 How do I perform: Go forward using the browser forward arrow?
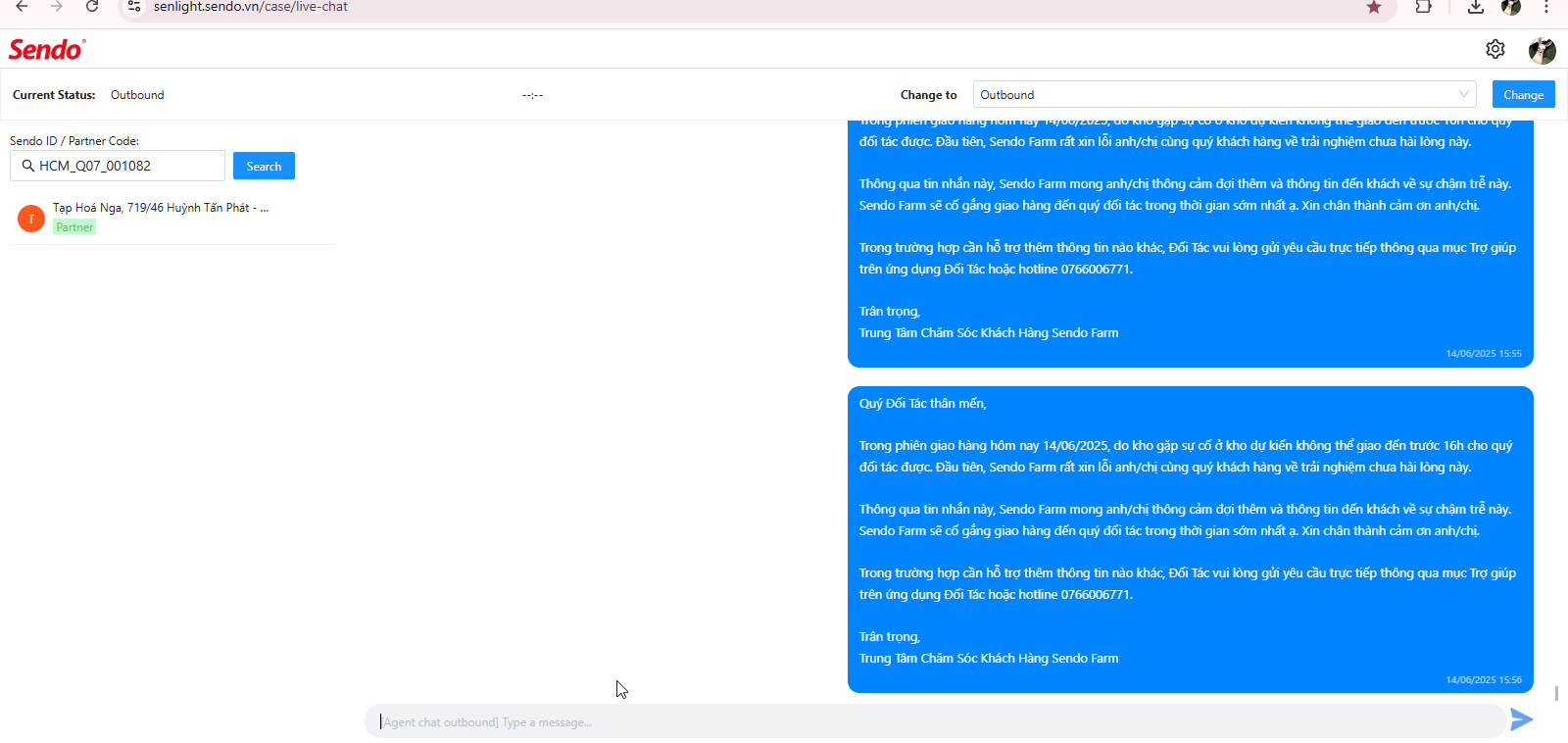[x=57, y=7]
